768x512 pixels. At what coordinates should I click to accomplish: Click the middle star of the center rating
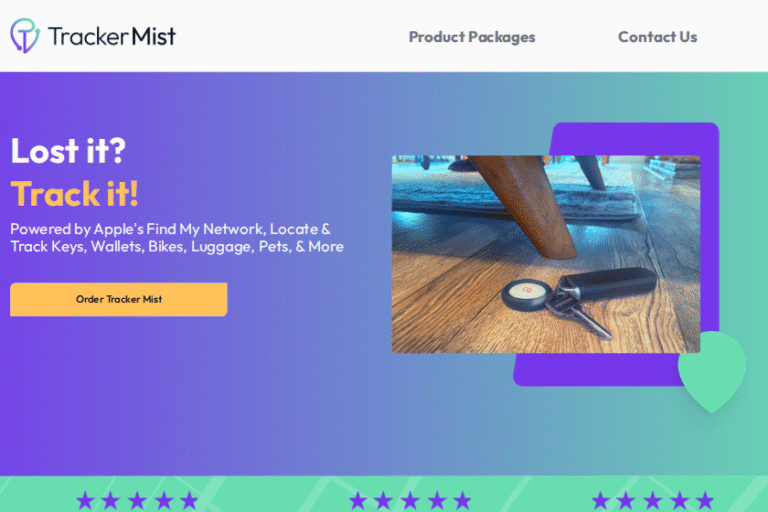pos(410,501)
